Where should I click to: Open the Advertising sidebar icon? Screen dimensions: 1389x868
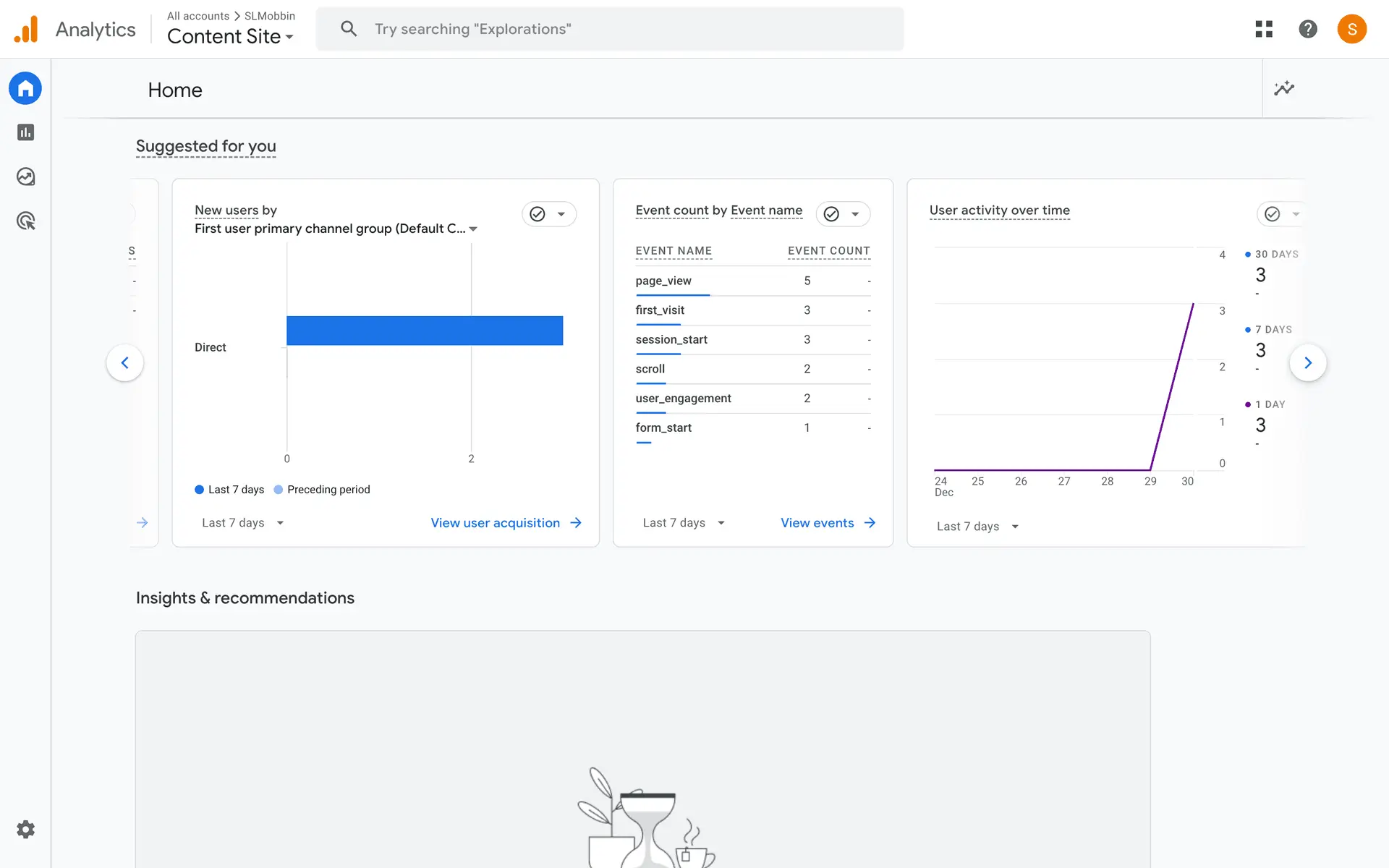25,221
